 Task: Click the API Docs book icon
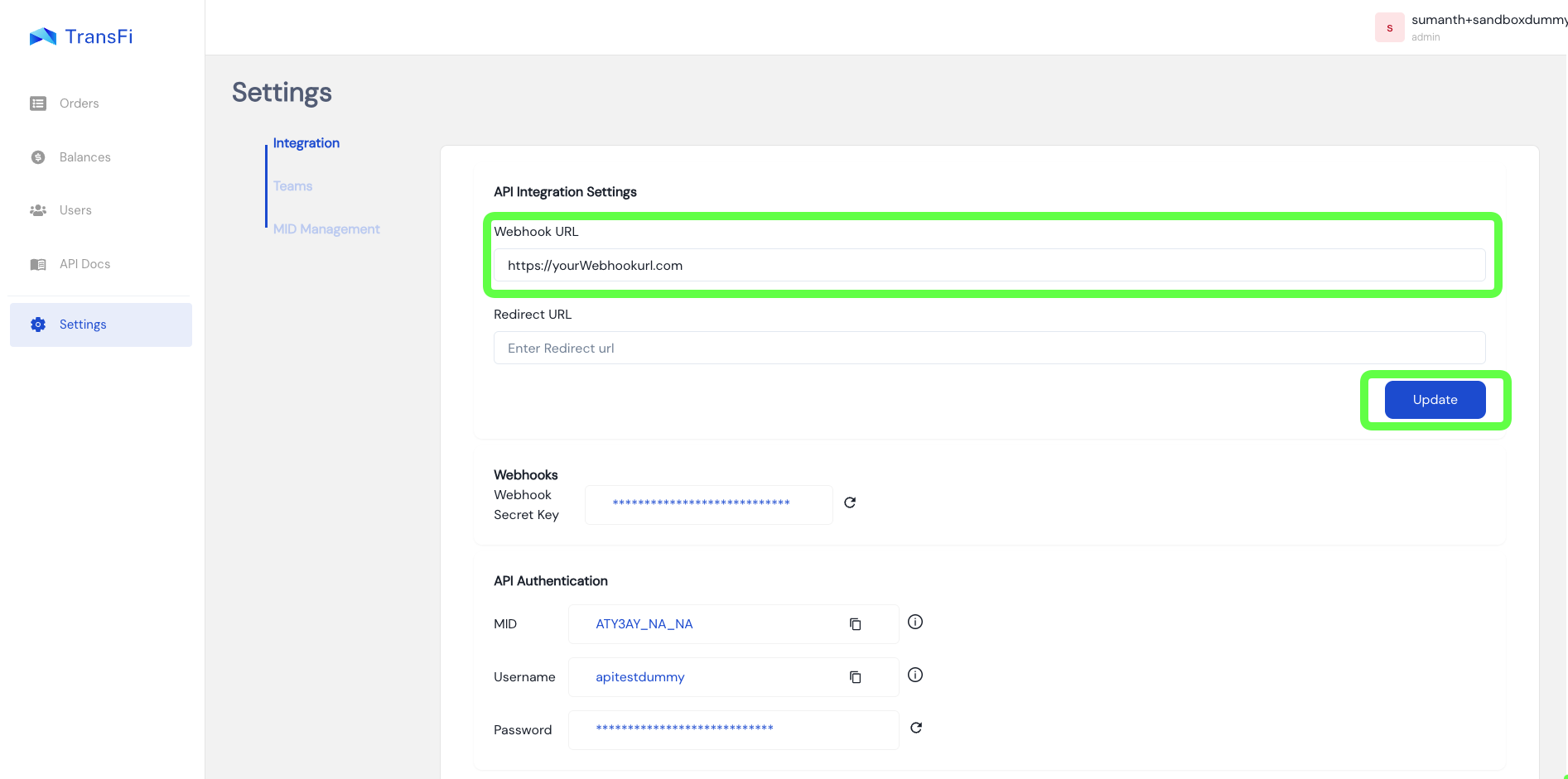pyautogui.click(x=38, y=264)
